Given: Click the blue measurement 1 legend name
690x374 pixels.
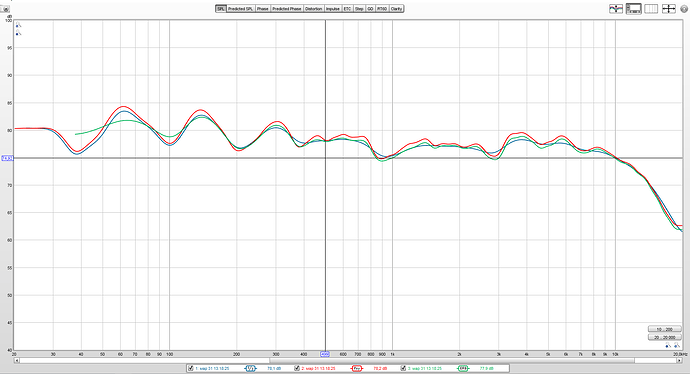Looking at the screenshot, I should pos(212,368).
